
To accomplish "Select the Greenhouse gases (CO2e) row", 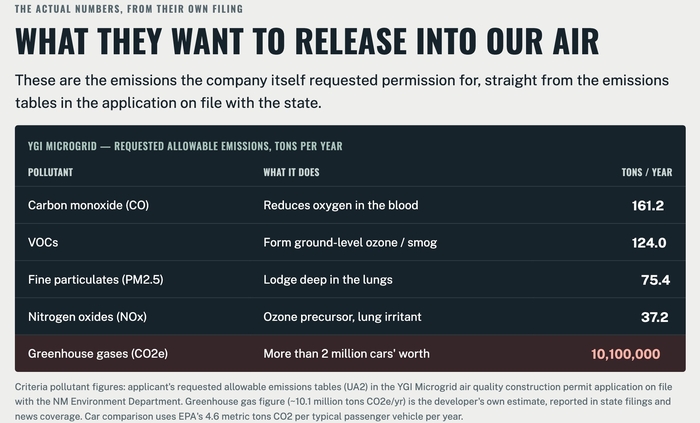I will pyautogui.click(x=350, y=353).
